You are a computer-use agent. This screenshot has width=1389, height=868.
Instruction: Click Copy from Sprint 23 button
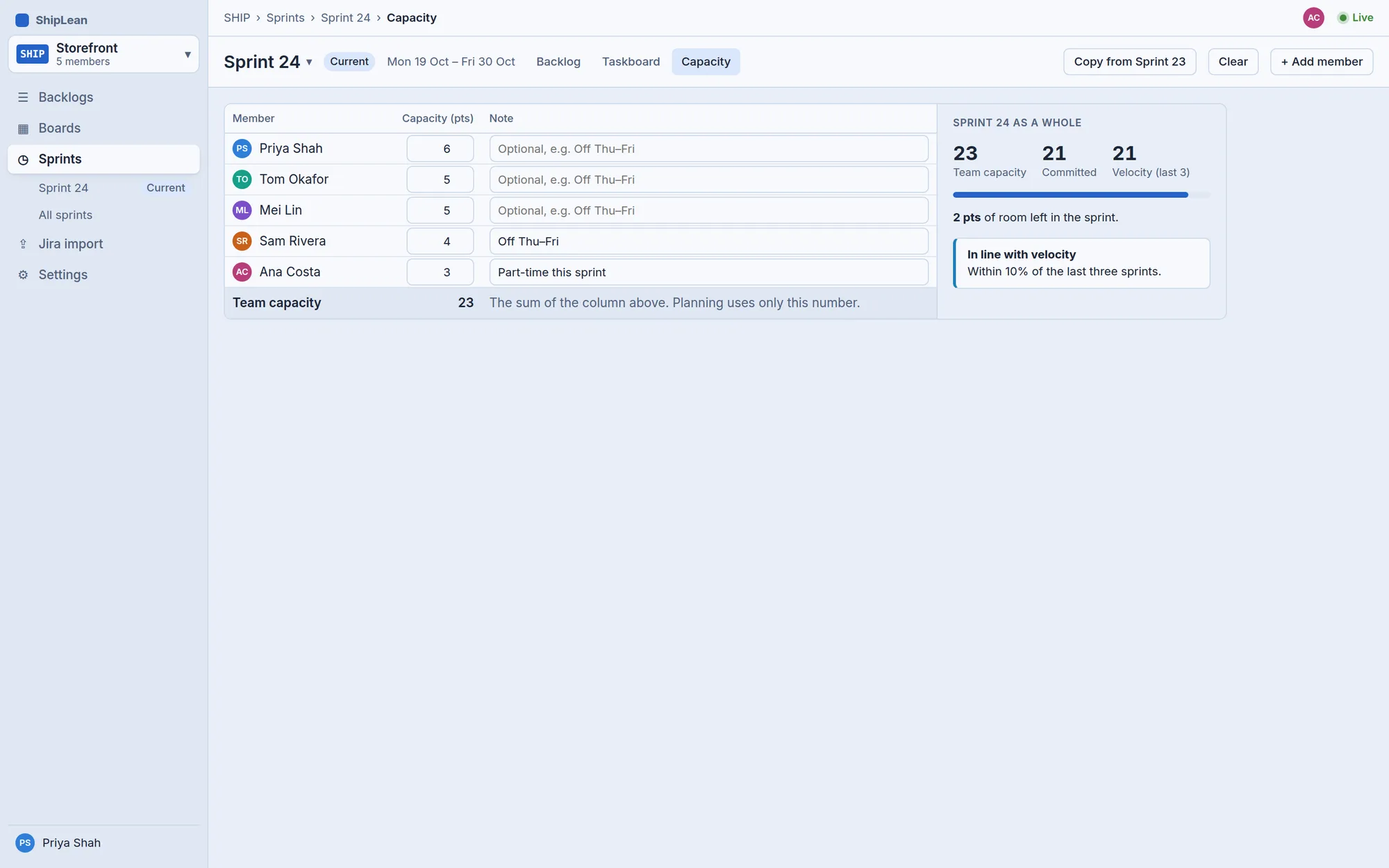1129,62
